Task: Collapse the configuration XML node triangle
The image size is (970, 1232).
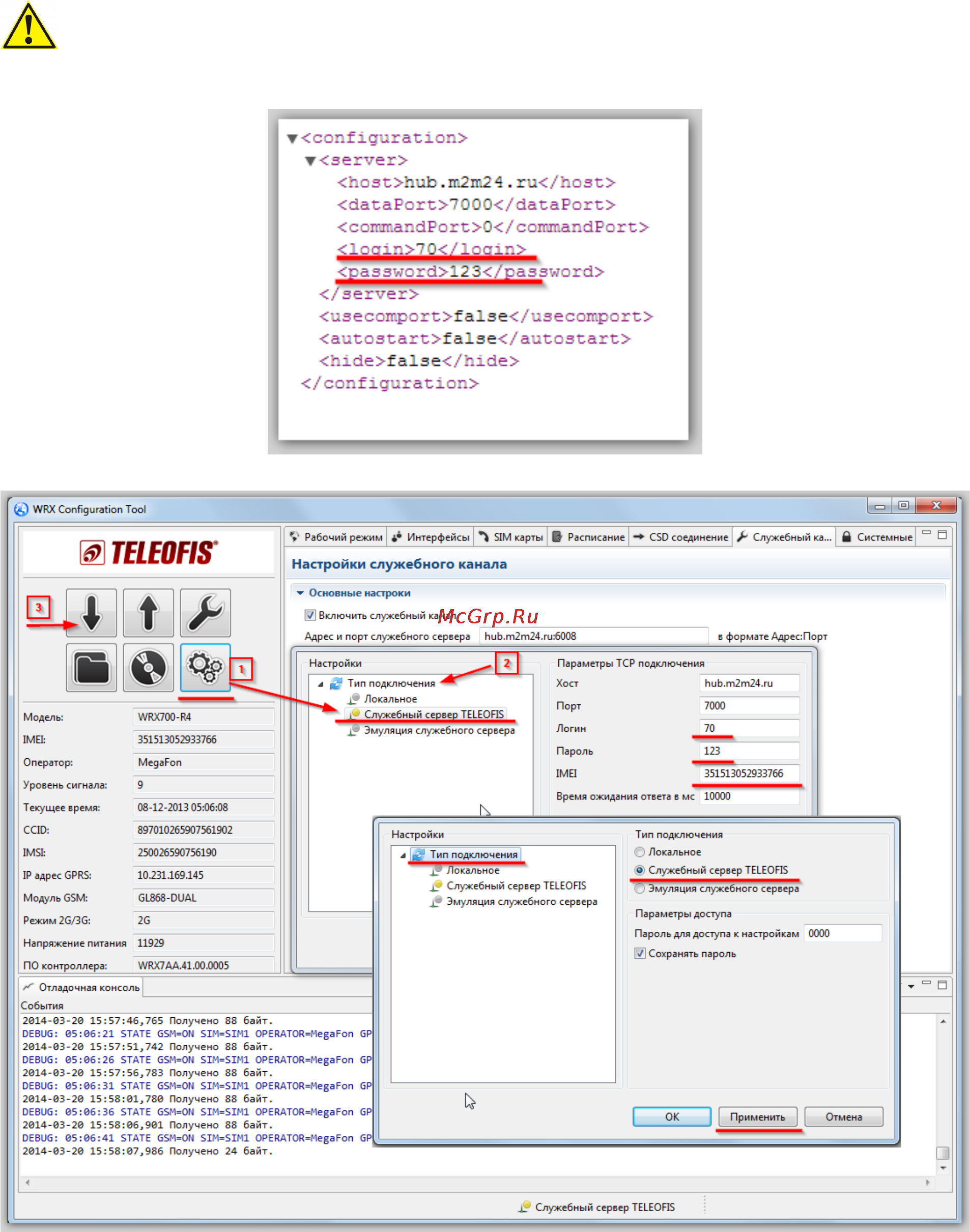Action: 293,138
